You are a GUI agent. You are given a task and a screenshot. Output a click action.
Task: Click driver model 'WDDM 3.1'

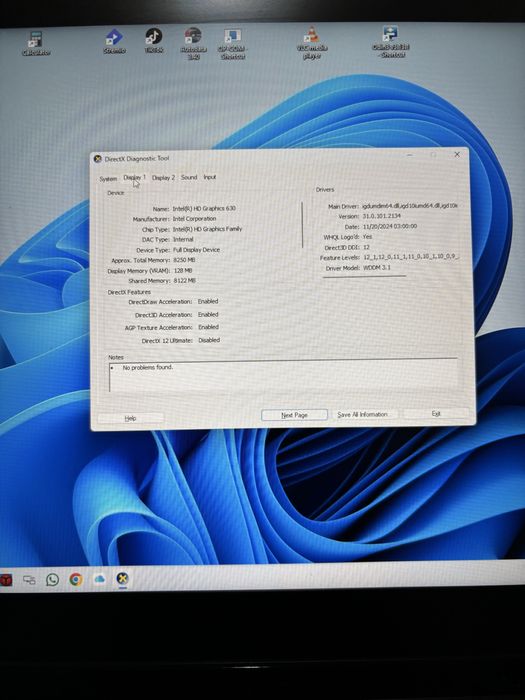coord(377,267)
